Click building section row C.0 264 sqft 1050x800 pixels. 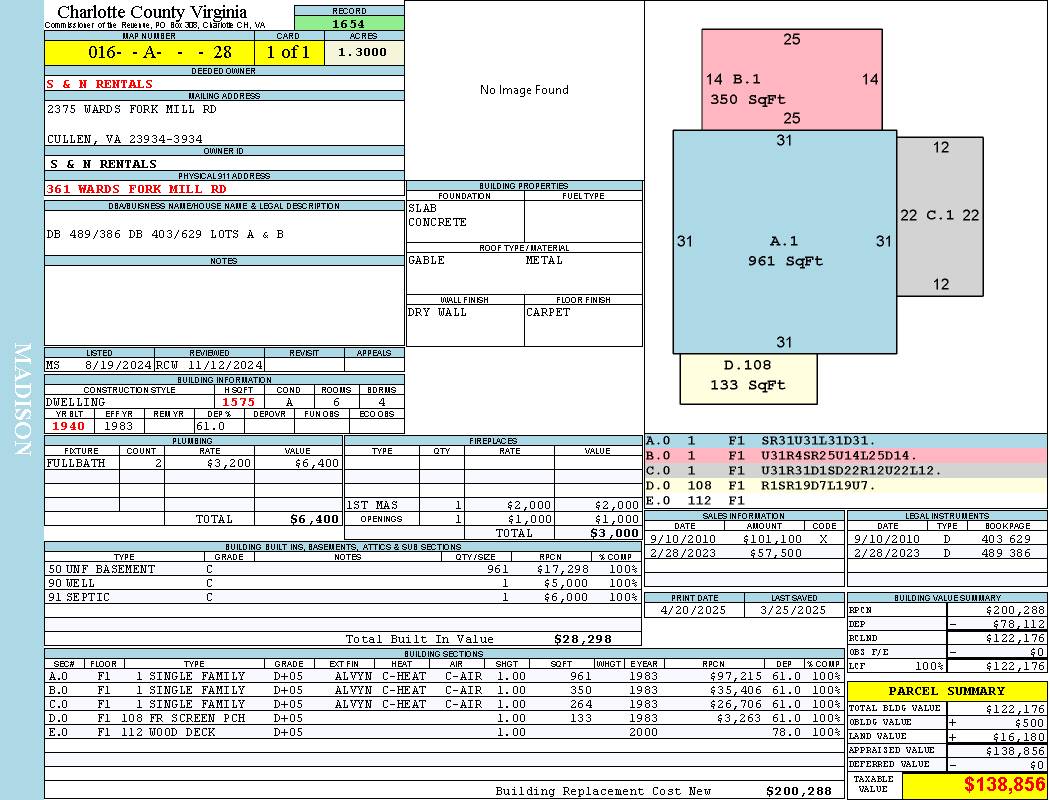(x=444, y=704)
